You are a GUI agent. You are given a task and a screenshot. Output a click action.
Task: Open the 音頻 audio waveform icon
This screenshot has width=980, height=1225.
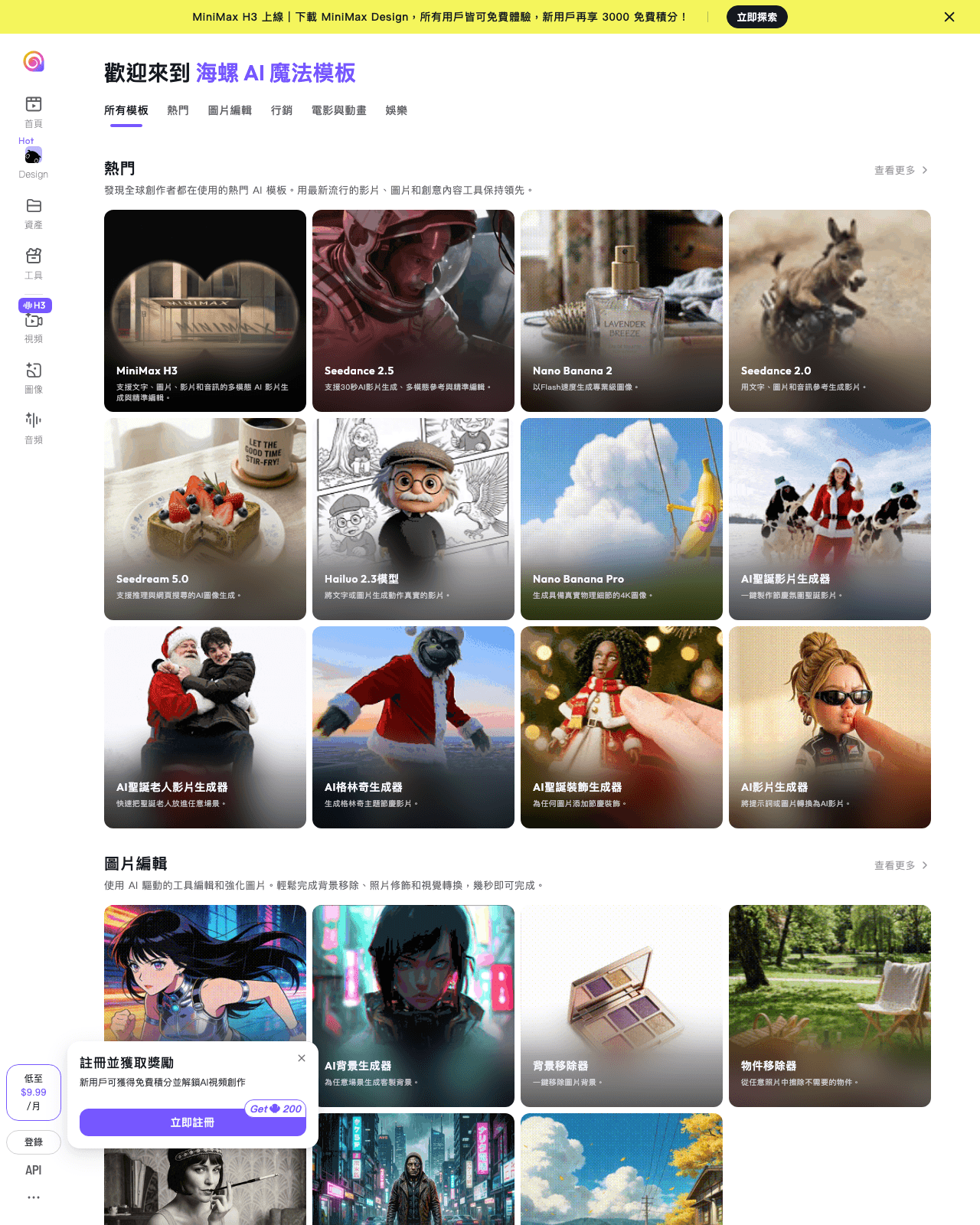click(34, 420)
